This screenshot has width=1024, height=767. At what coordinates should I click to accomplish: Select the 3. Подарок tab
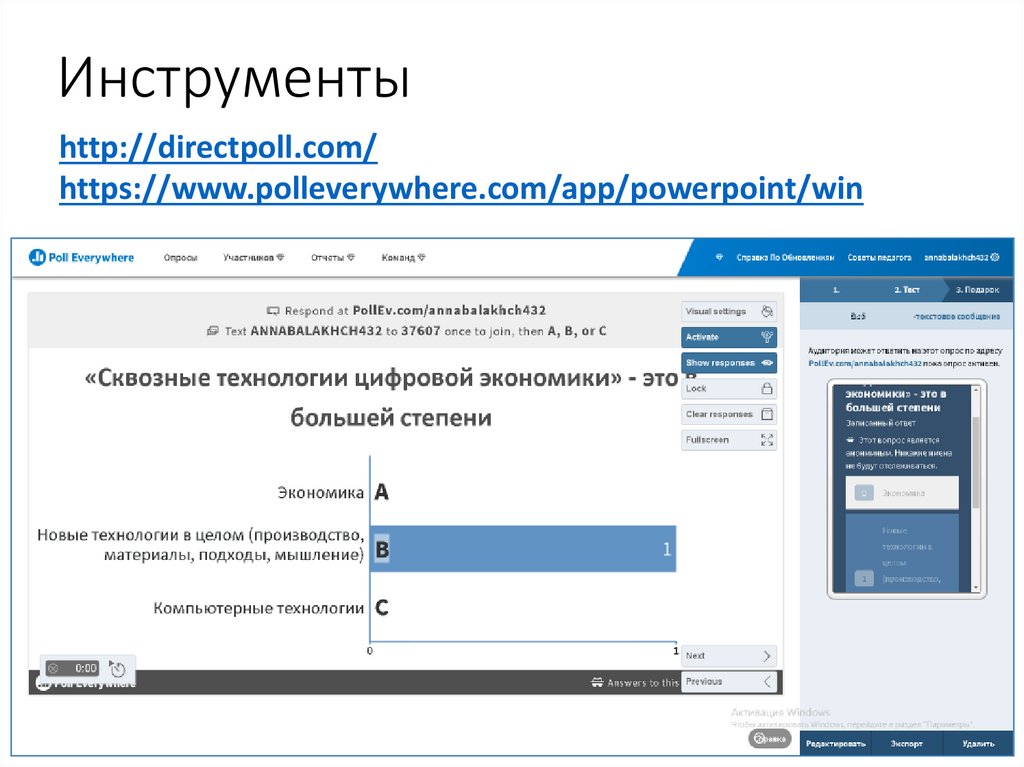coord(978,289)
